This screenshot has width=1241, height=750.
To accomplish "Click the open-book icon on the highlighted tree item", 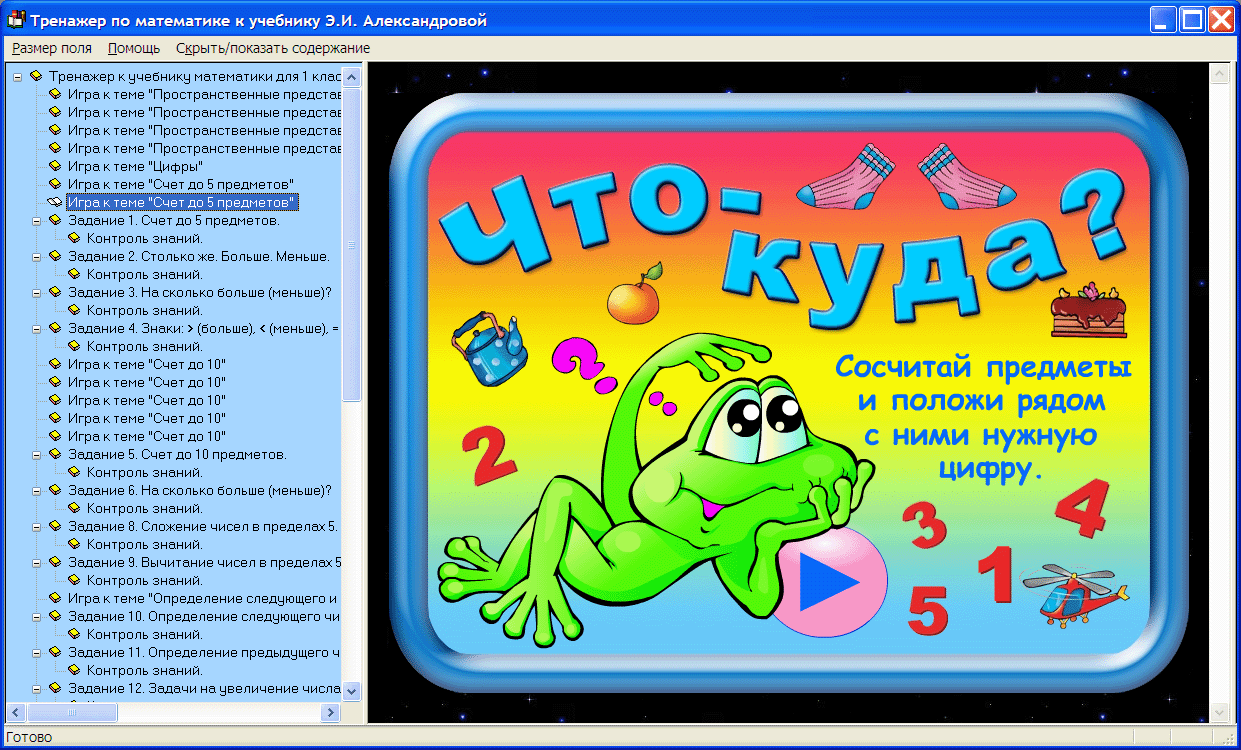I will (57, 202).
